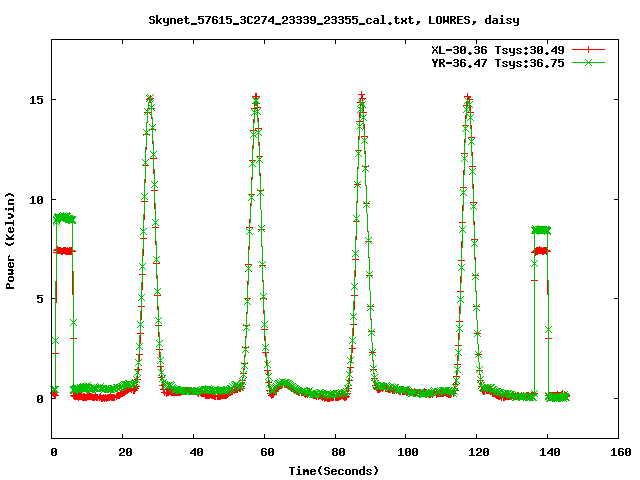Click y-axis tick label 0
This screenshot has width=640, height=480.
click(40, 399)
